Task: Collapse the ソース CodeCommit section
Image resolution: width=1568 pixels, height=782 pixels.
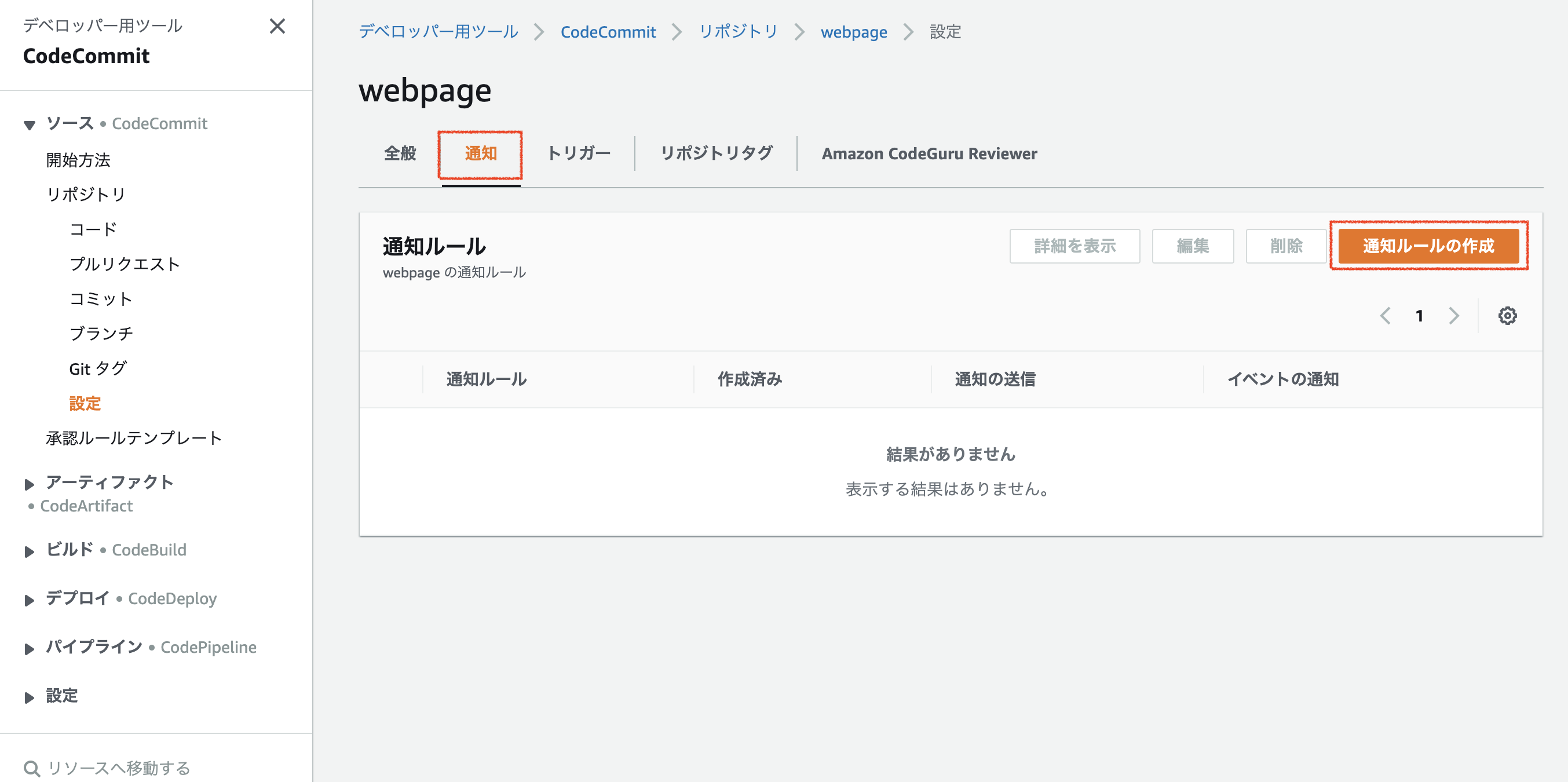Action: 29,125
